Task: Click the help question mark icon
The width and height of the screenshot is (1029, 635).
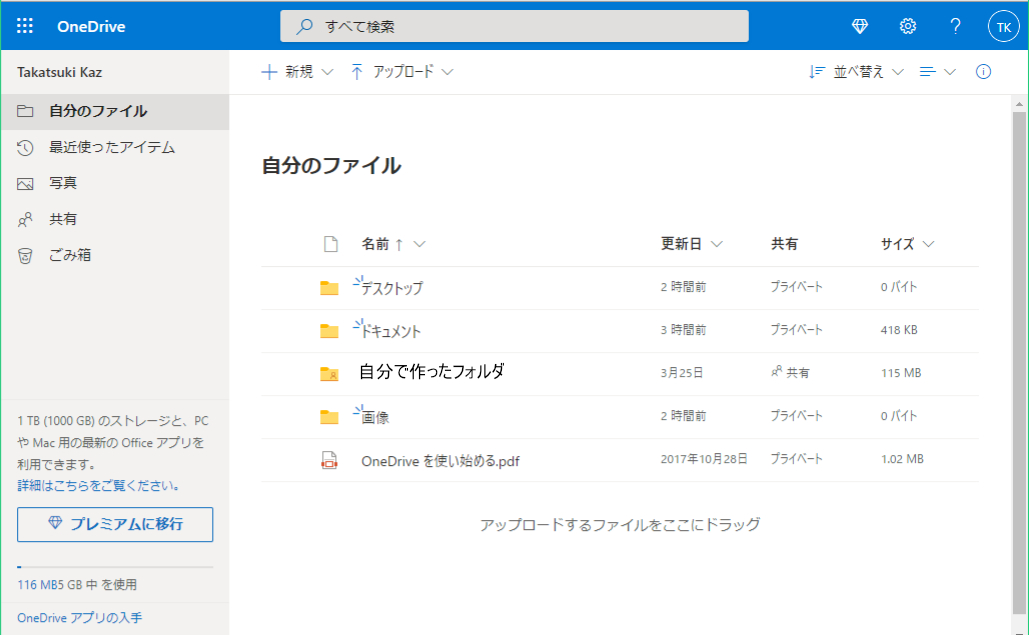Action: tap(956, 26)
